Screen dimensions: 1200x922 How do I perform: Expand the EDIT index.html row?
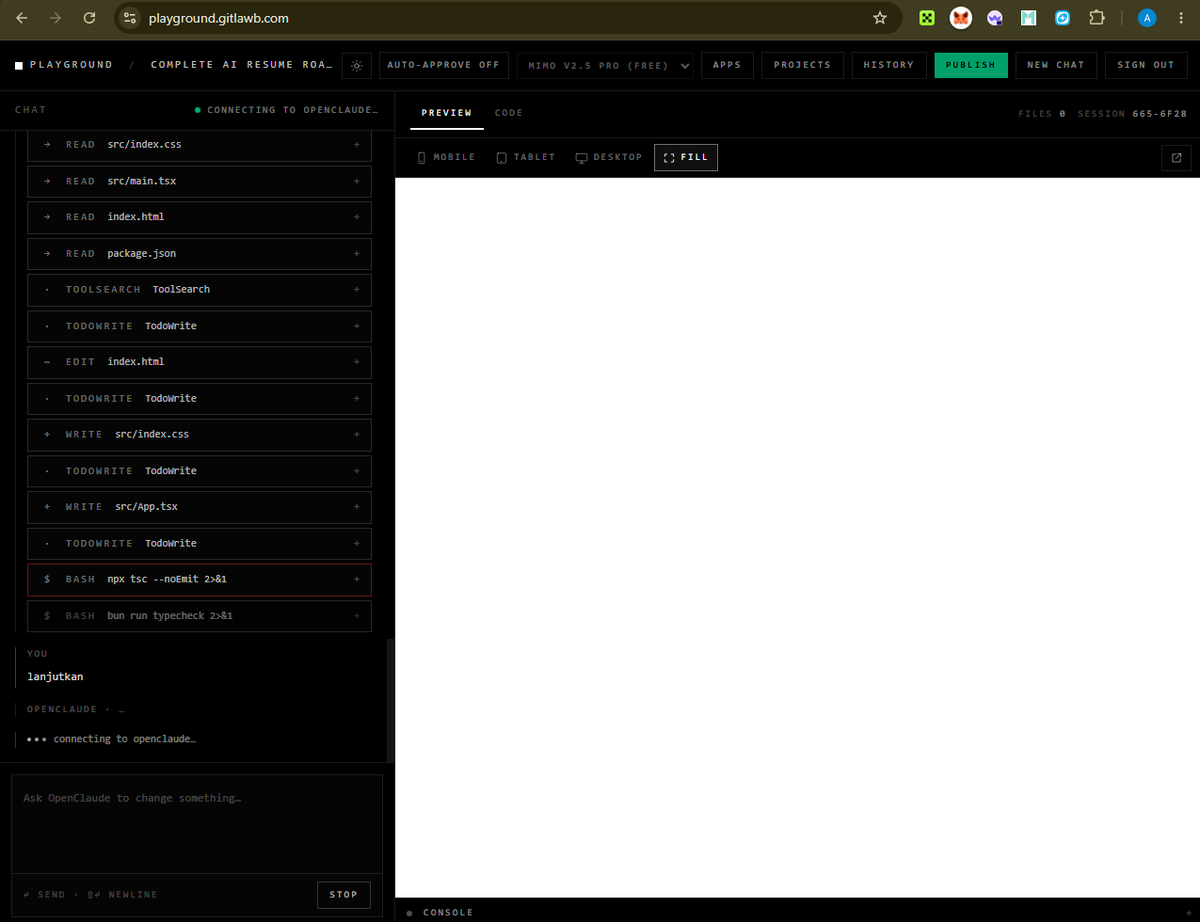[199, 362]
